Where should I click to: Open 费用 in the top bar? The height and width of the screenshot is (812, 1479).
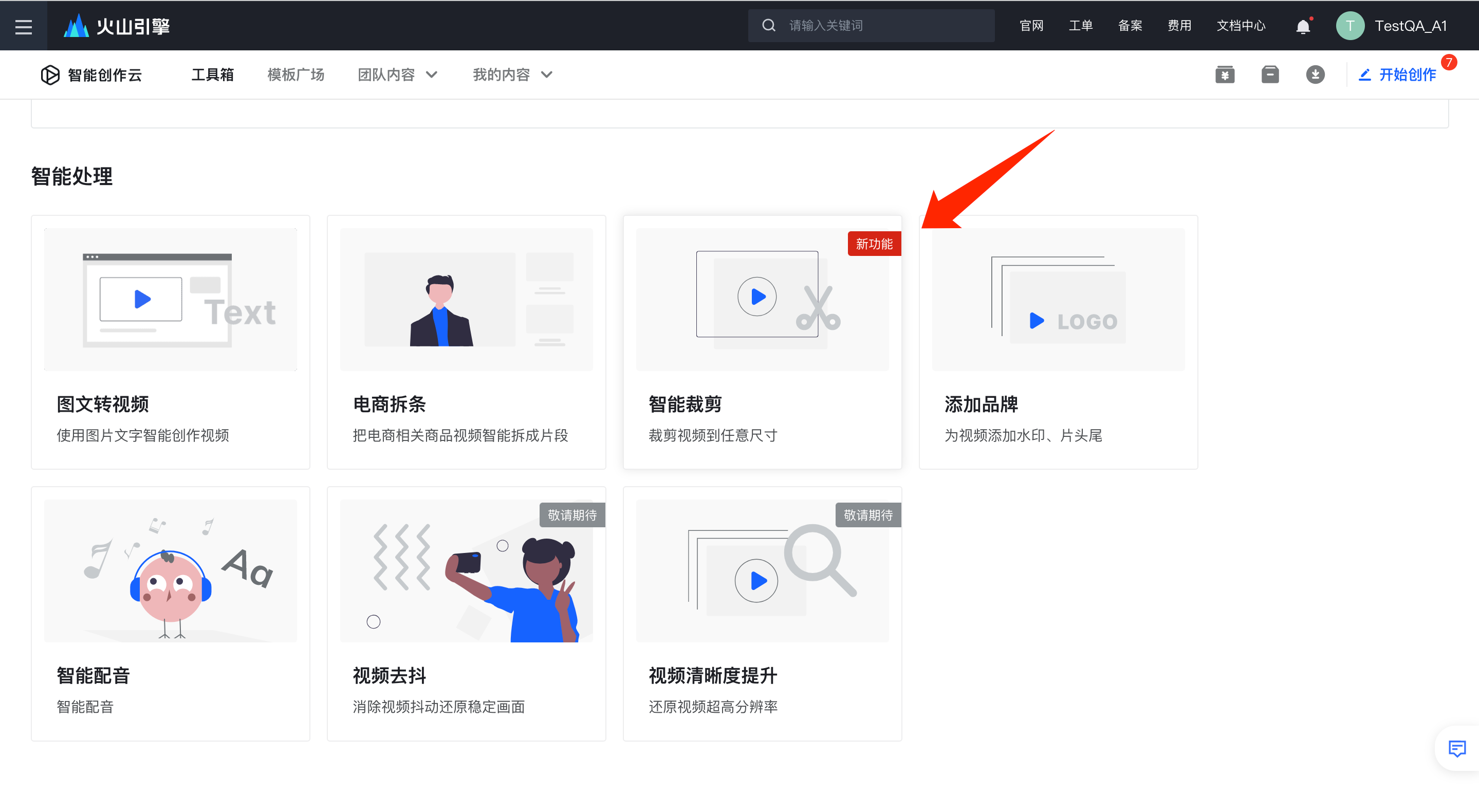[x=1179, y=26]
